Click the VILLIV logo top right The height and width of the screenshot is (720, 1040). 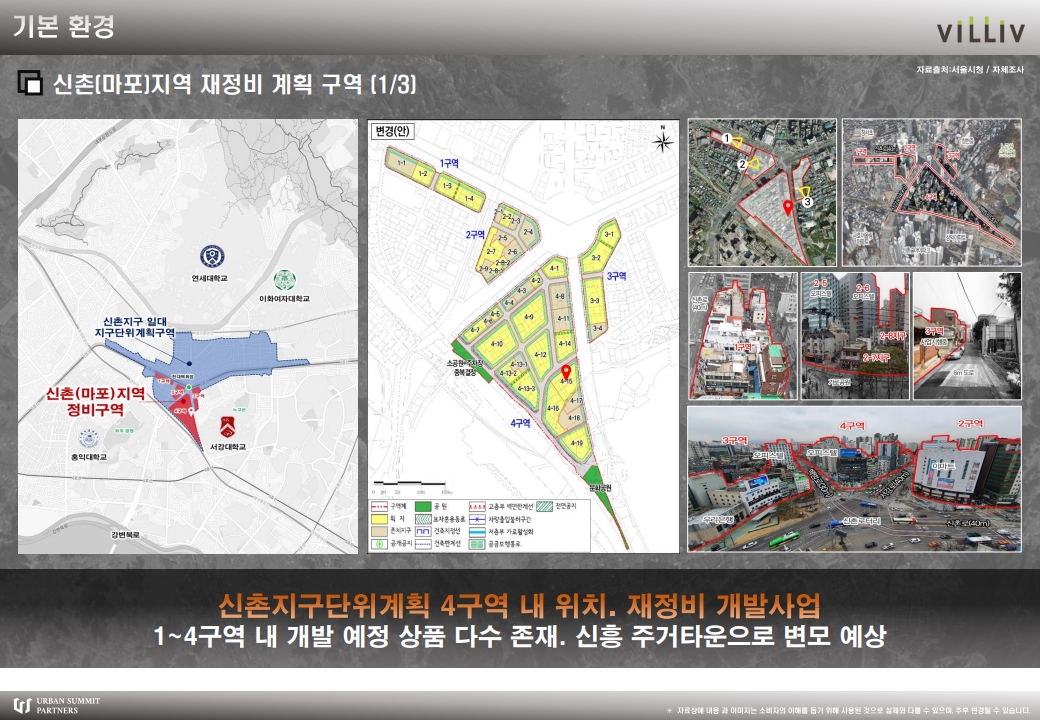pos(983,30)
